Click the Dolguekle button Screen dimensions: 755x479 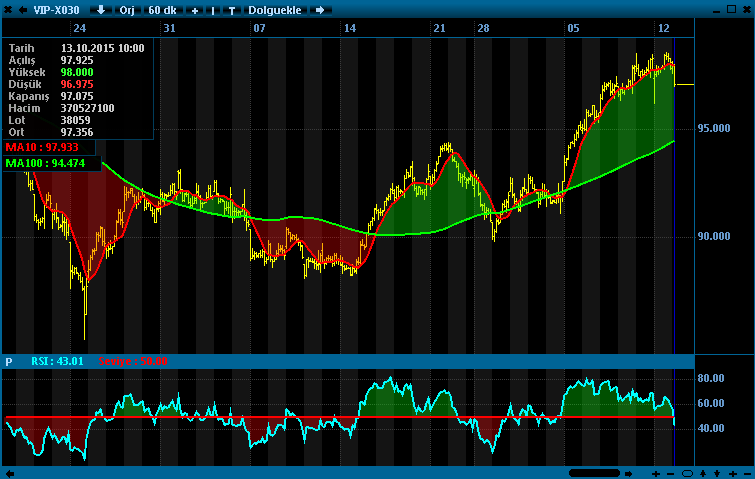click(x=274, y=10)
